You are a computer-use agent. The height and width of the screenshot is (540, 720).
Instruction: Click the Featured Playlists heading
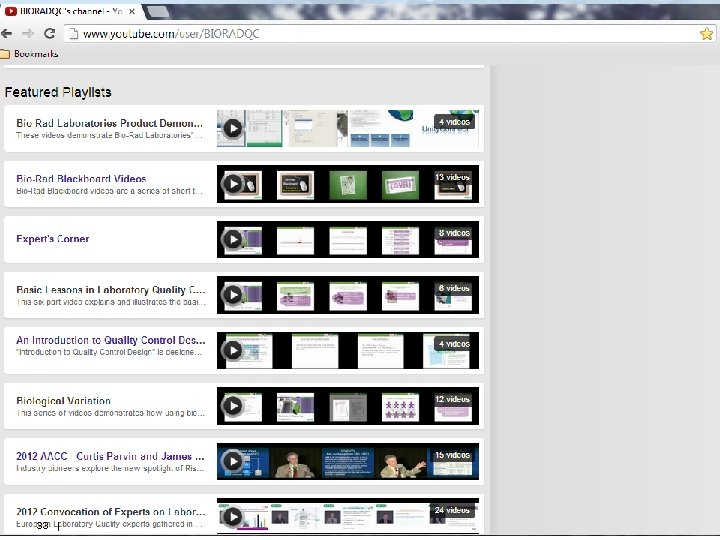pos(58,92)
